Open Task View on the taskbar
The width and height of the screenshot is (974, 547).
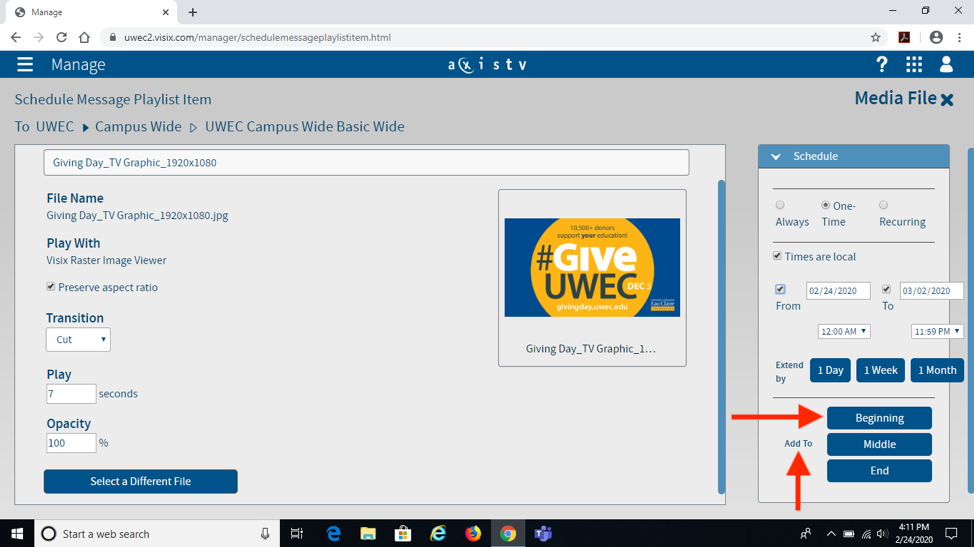point(296,533)
